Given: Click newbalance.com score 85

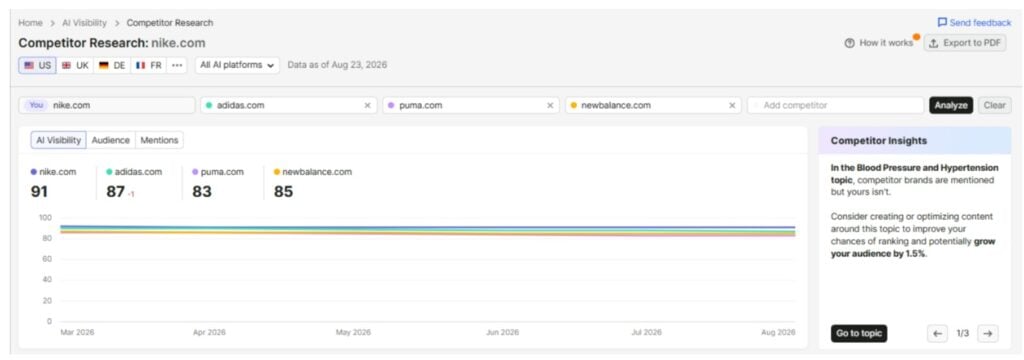Looking at the screenshot, I should click(283, 191).
